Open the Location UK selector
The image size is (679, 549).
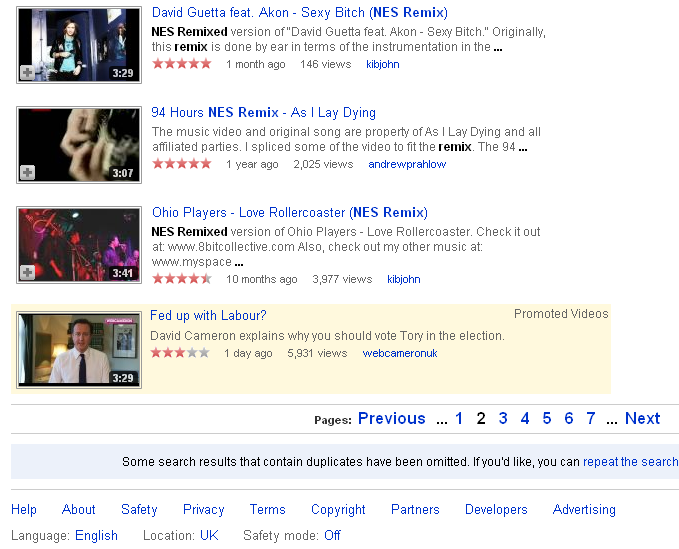tap(209, 535)
